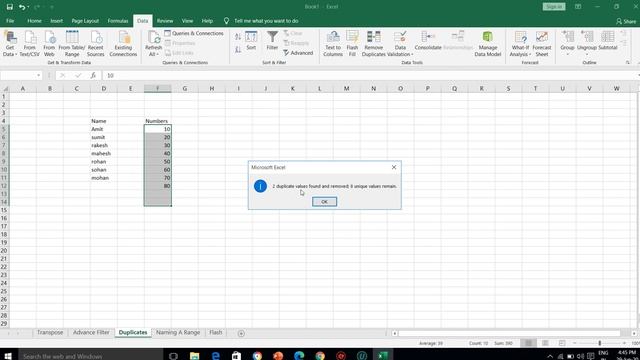Screen dimensions: 640x360
Task: Open Queries & Connections pane
Action: click(x=194, y=33)
